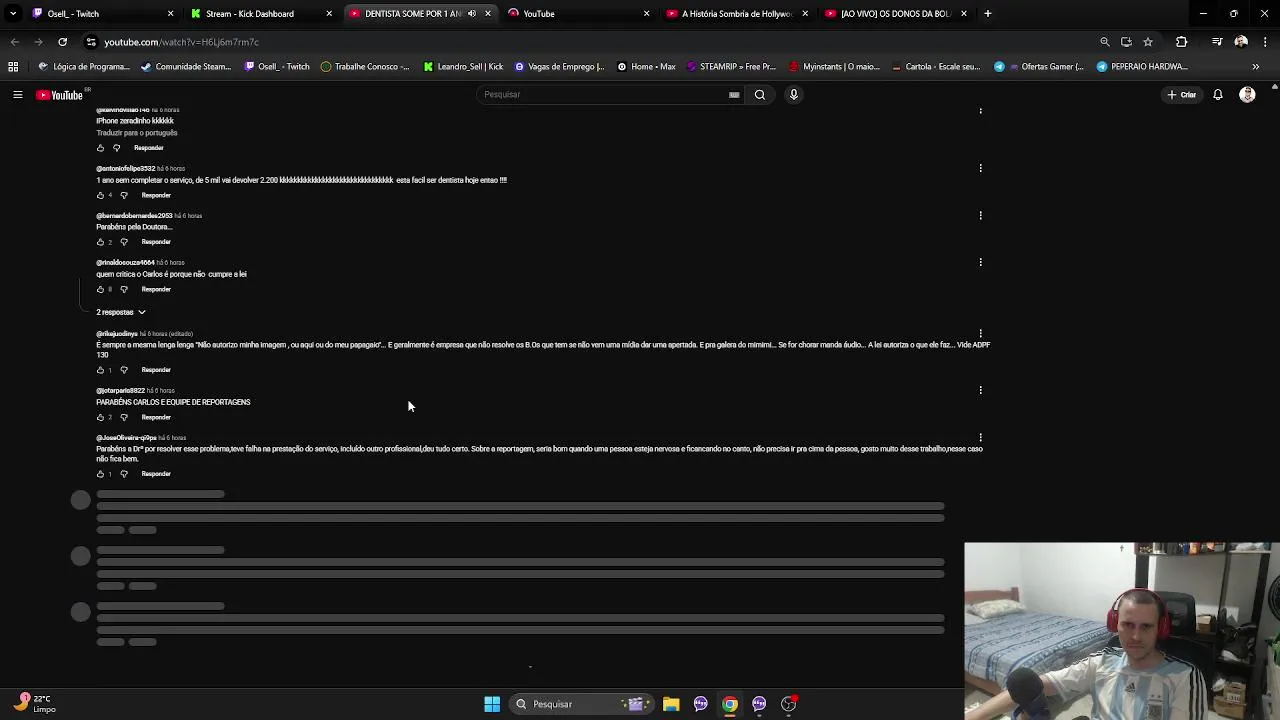
Task: Open YouTube notifications bell
Action: (1218, 95)
